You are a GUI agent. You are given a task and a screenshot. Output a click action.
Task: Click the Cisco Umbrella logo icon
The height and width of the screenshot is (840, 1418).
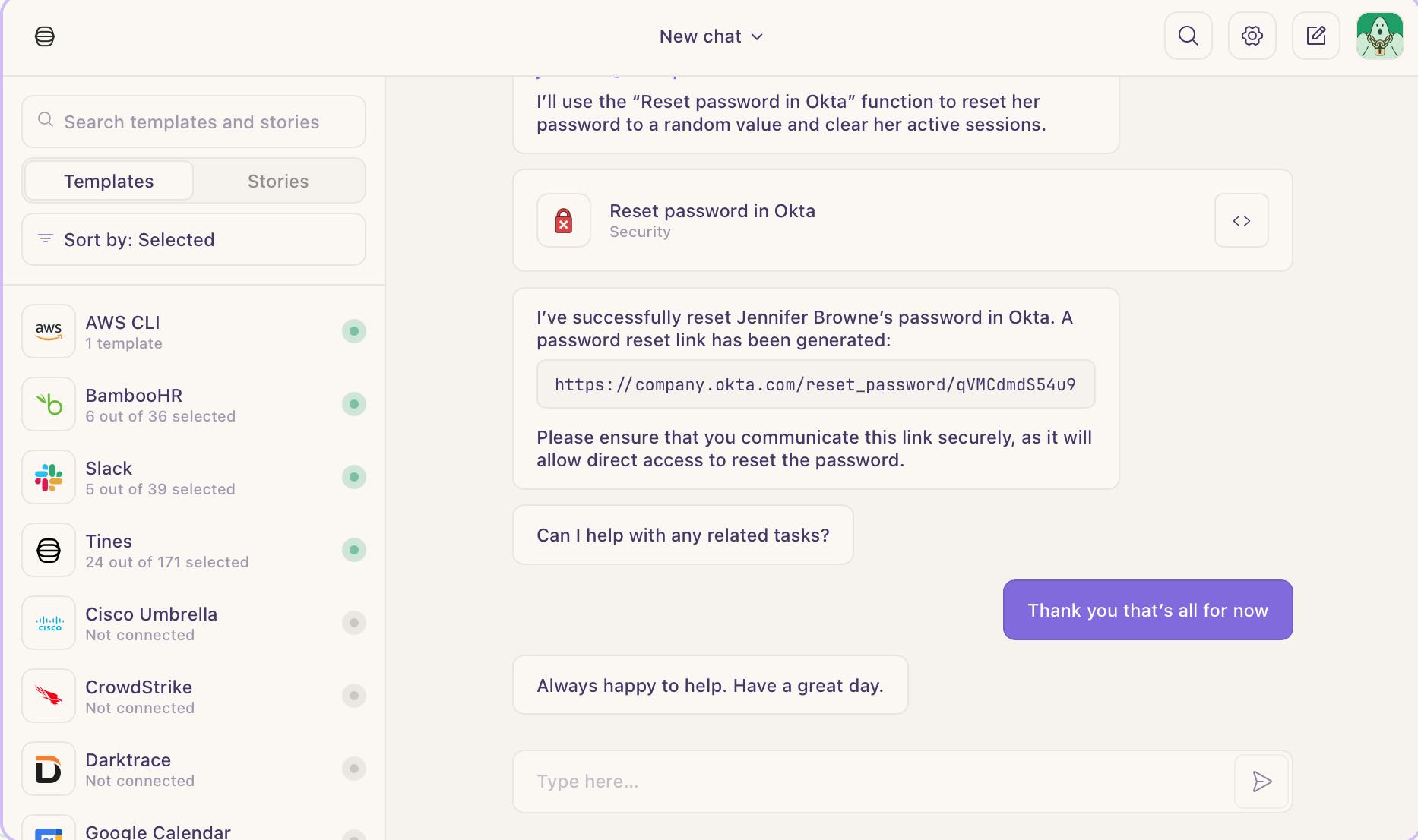[x=49, y=623]
